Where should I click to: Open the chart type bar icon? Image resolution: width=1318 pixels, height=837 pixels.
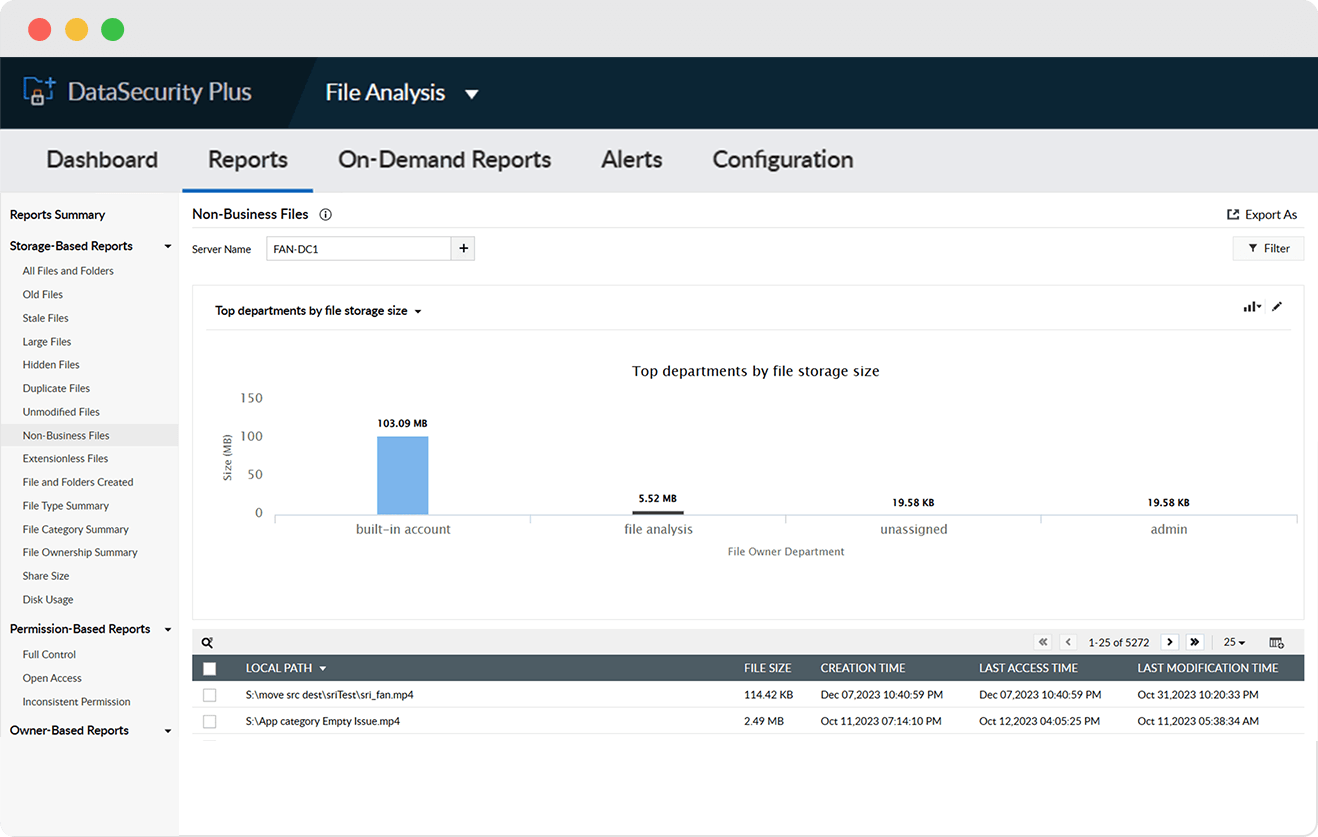(1251, 307)
